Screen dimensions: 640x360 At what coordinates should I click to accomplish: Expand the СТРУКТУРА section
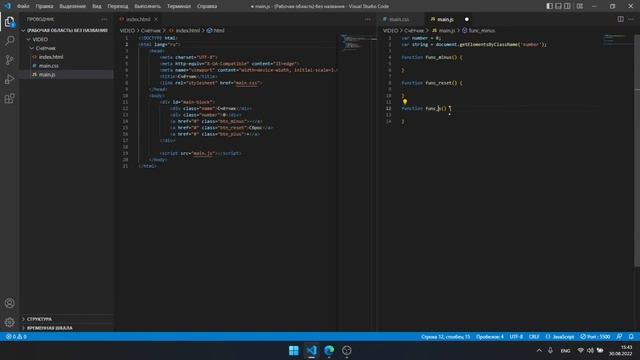coord(67,319)
